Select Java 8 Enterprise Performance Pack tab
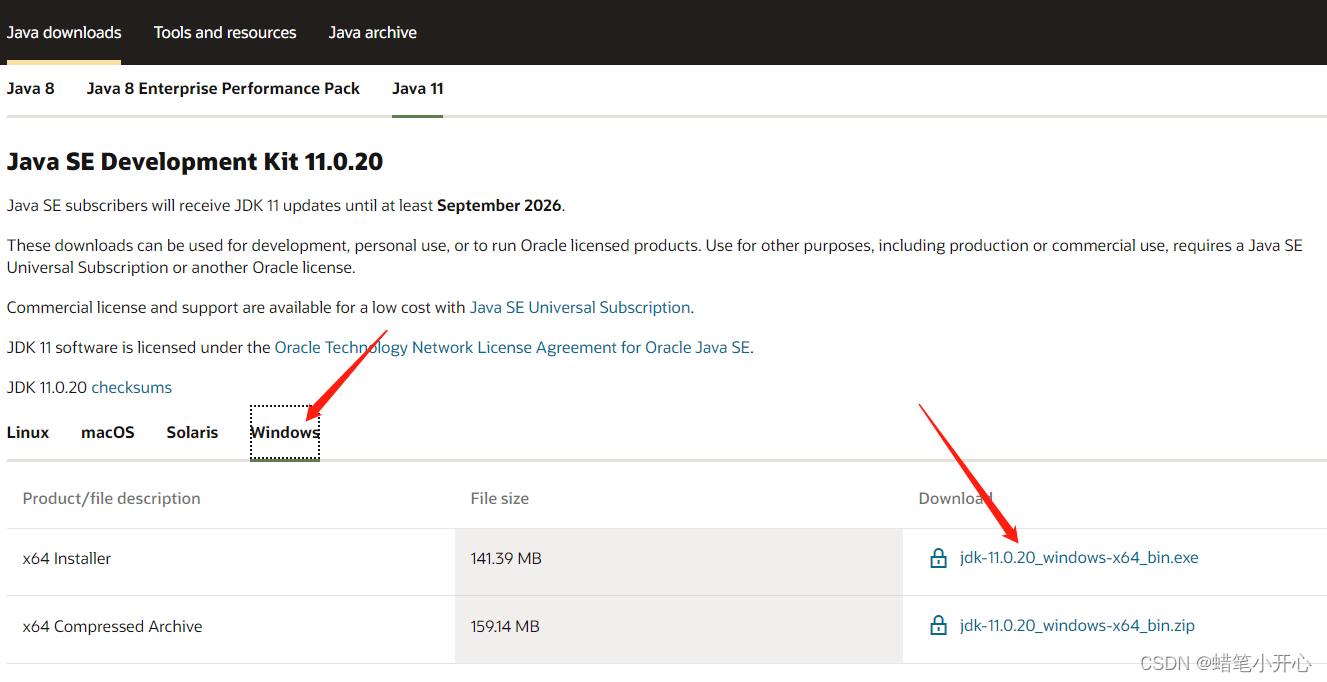Viewport: 1327px width, 682px height. [223, 89]
